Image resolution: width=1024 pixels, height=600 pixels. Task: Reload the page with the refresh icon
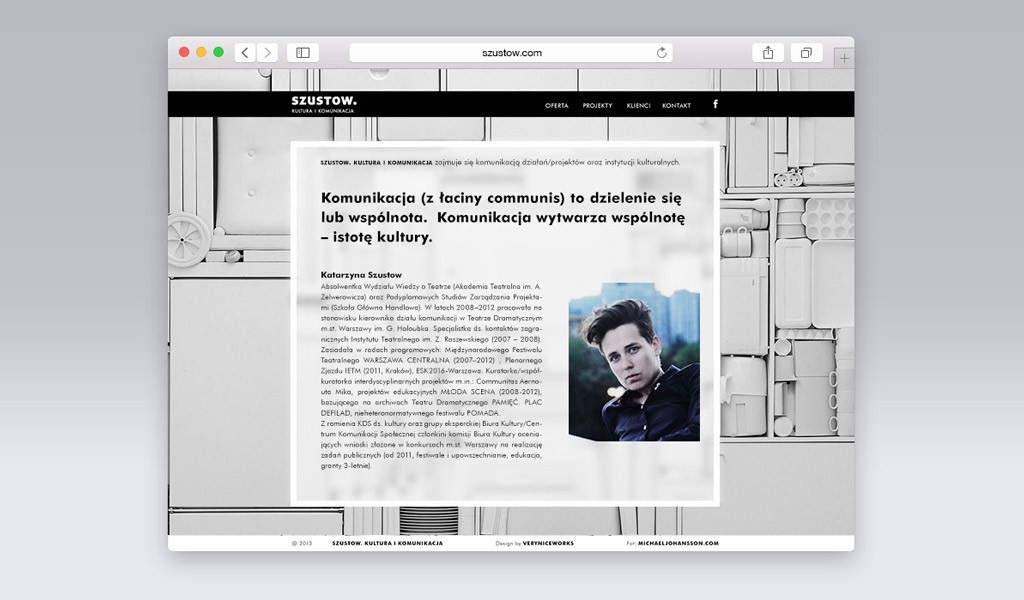pos(661,53)
